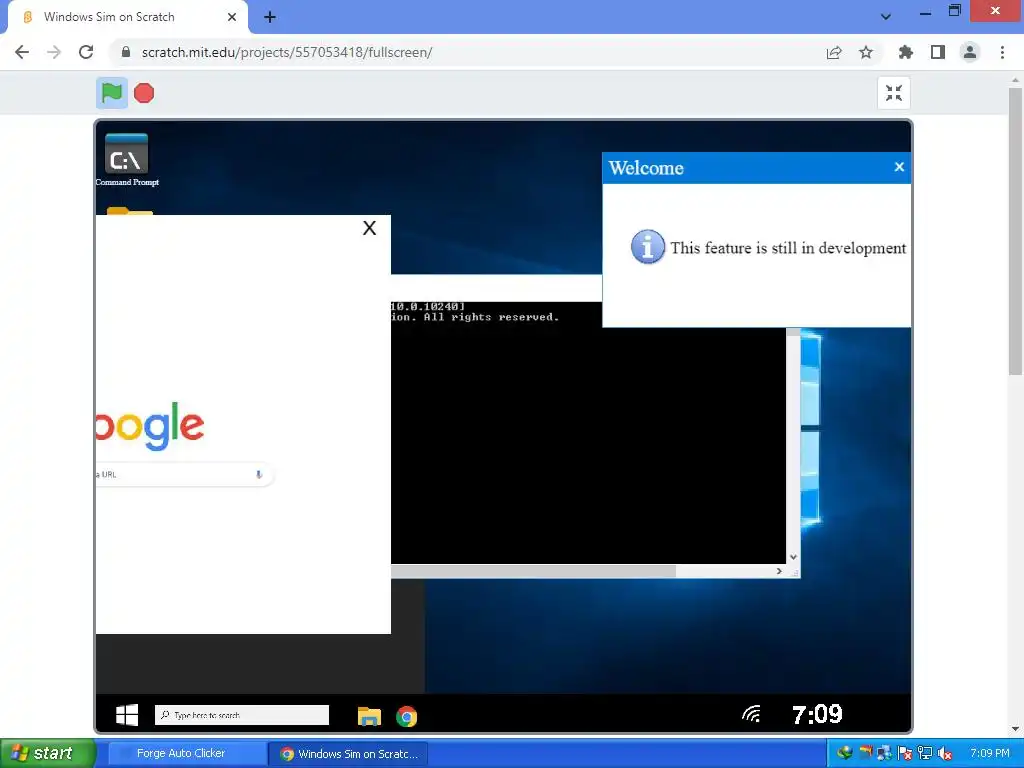Go back in Chrome browser
Viewport: 1024px width, 768px height.
pos(22,52)
